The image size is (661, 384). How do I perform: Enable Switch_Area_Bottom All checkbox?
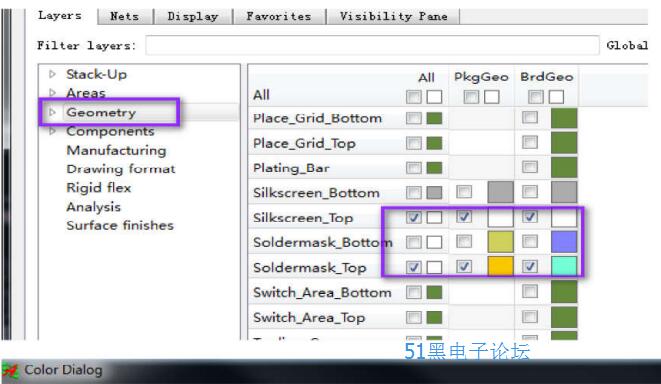(x=414, y=292)
